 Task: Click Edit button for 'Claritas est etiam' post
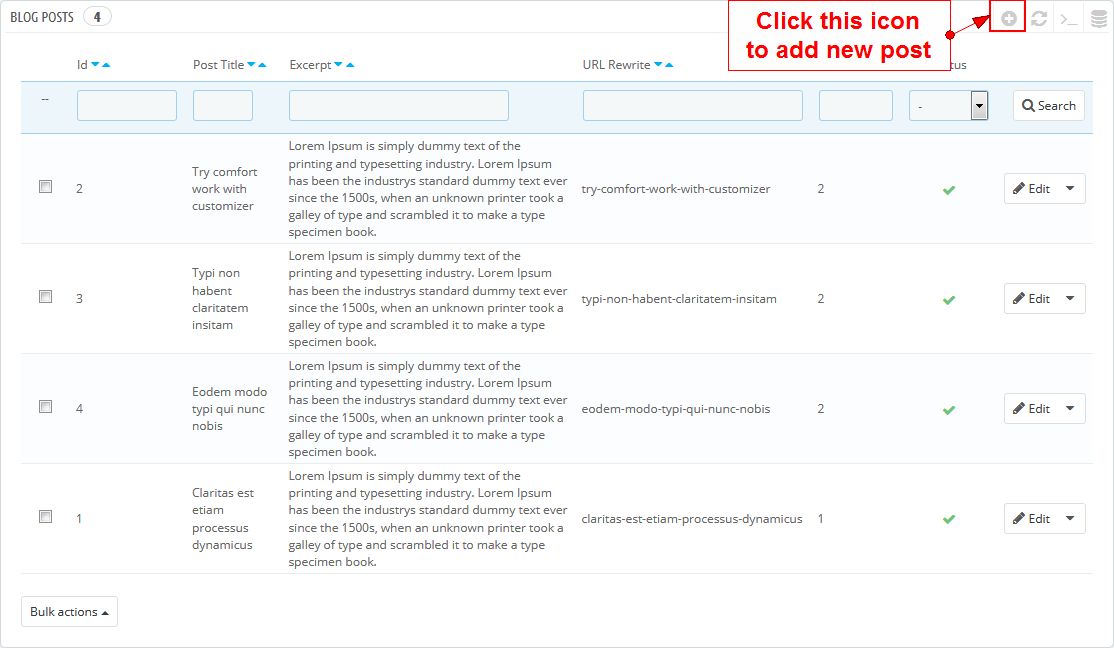[x=1031, y=518]
